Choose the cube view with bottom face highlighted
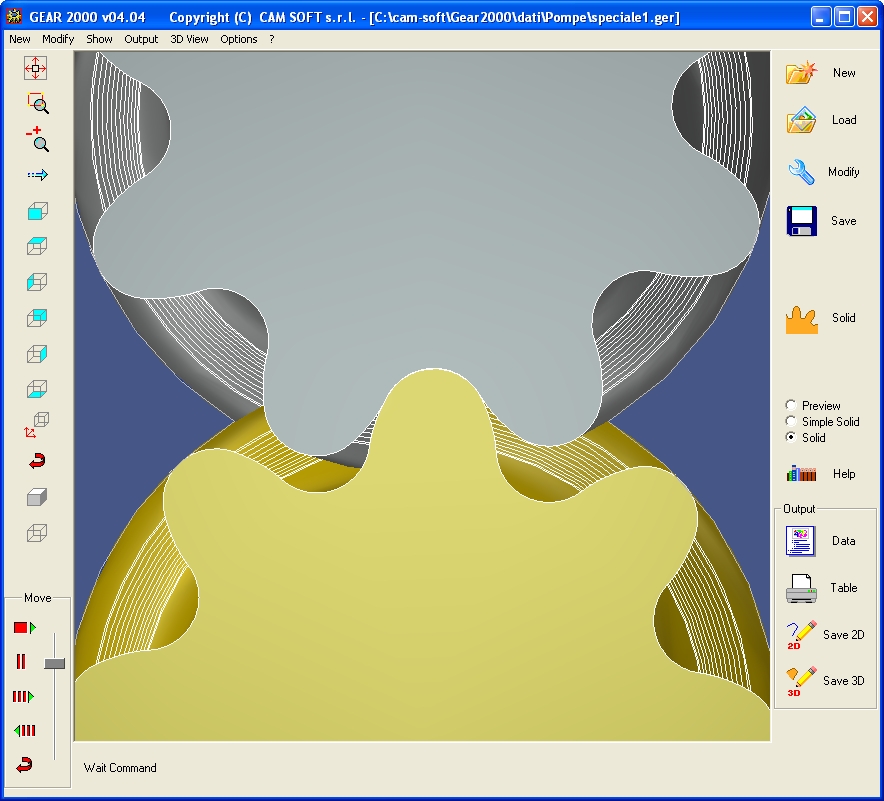Screen dimensions: 884x801 37,389
